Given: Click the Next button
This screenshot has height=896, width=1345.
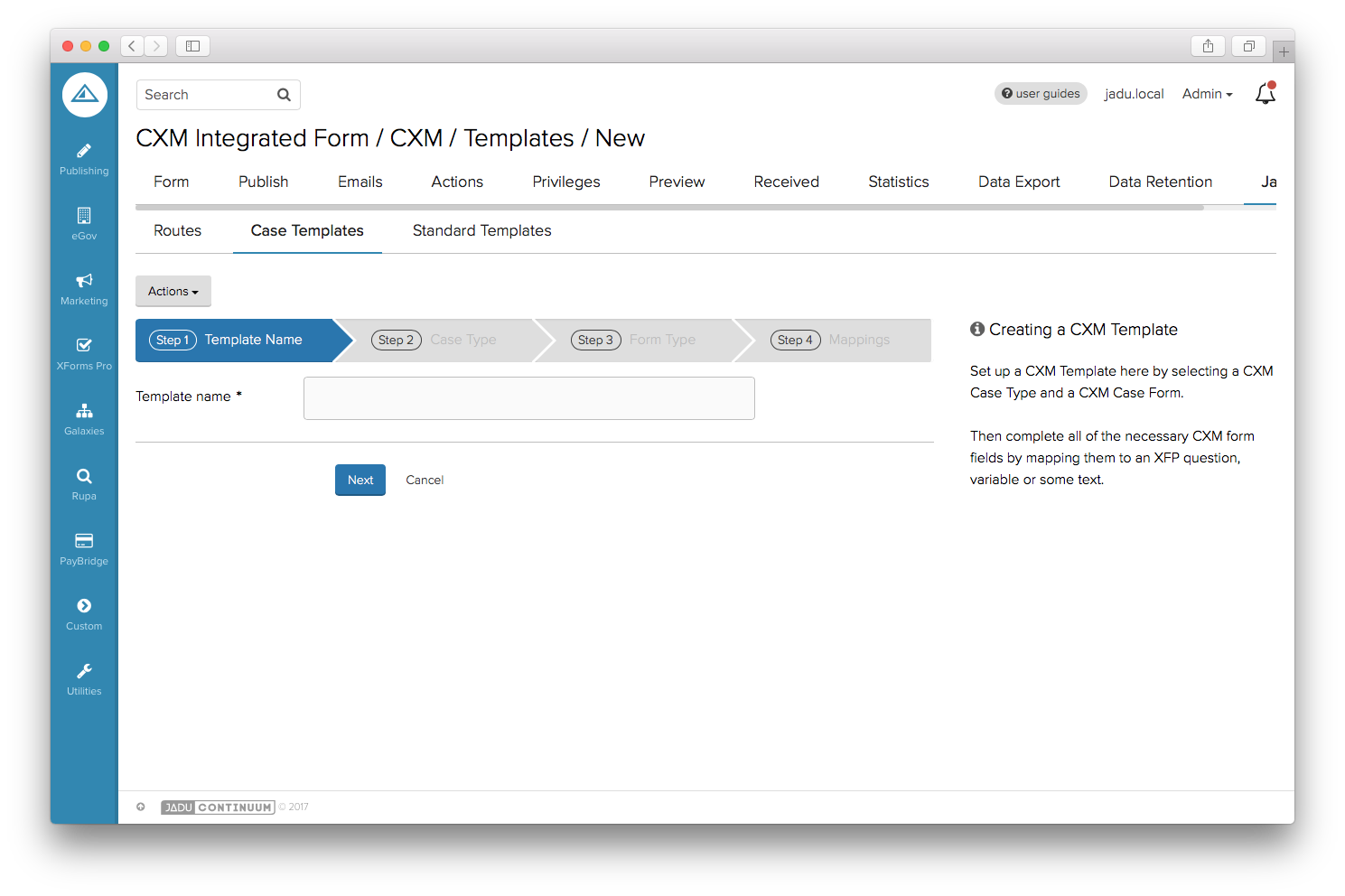Looking at the screenshot, I should [x=360, y=481].
